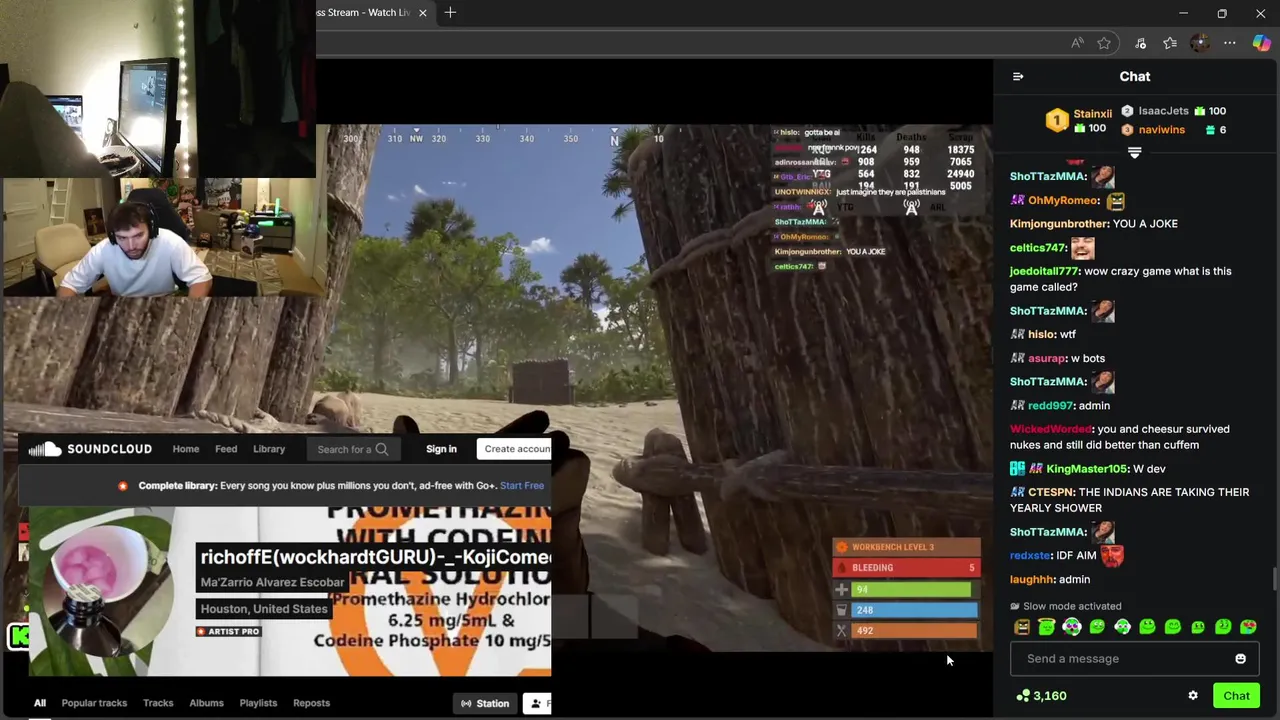
Task: Open chat settings with the gear icon
Action: tap(1192, 696)
